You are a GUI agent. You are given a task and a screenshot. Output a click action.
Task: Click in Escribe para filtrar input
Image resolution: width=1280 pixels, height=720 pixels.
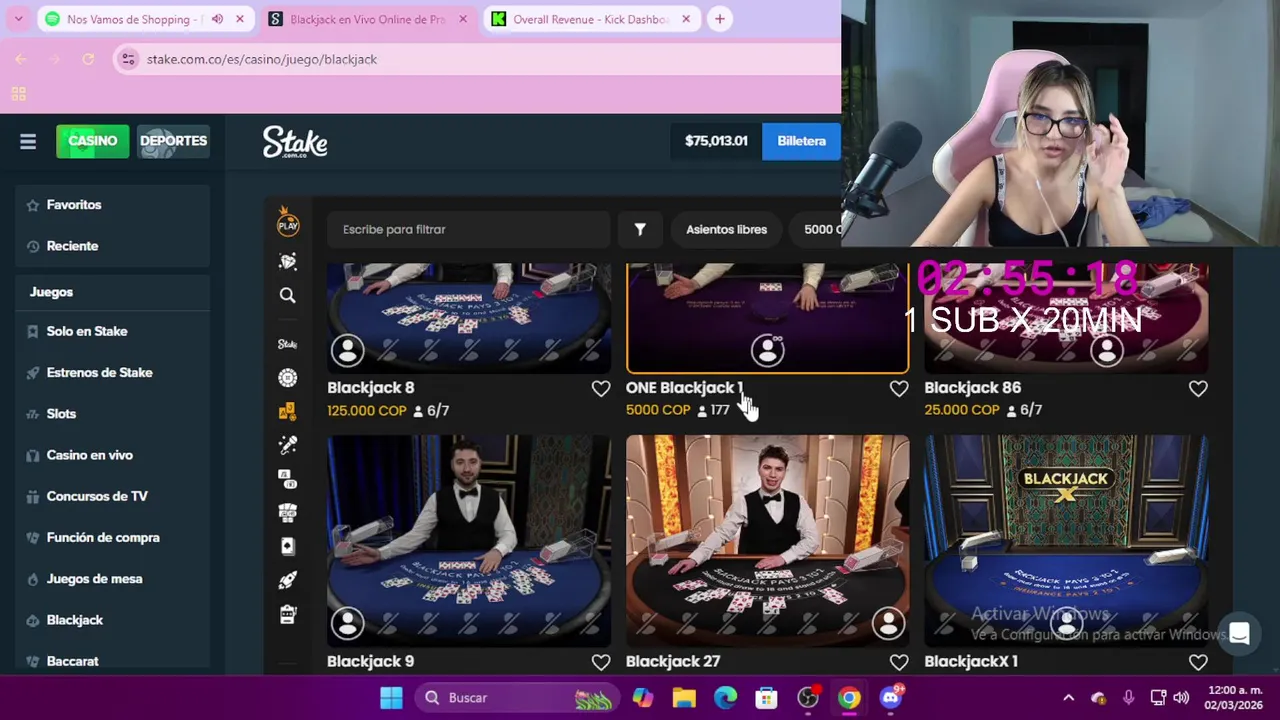point(468,229)
